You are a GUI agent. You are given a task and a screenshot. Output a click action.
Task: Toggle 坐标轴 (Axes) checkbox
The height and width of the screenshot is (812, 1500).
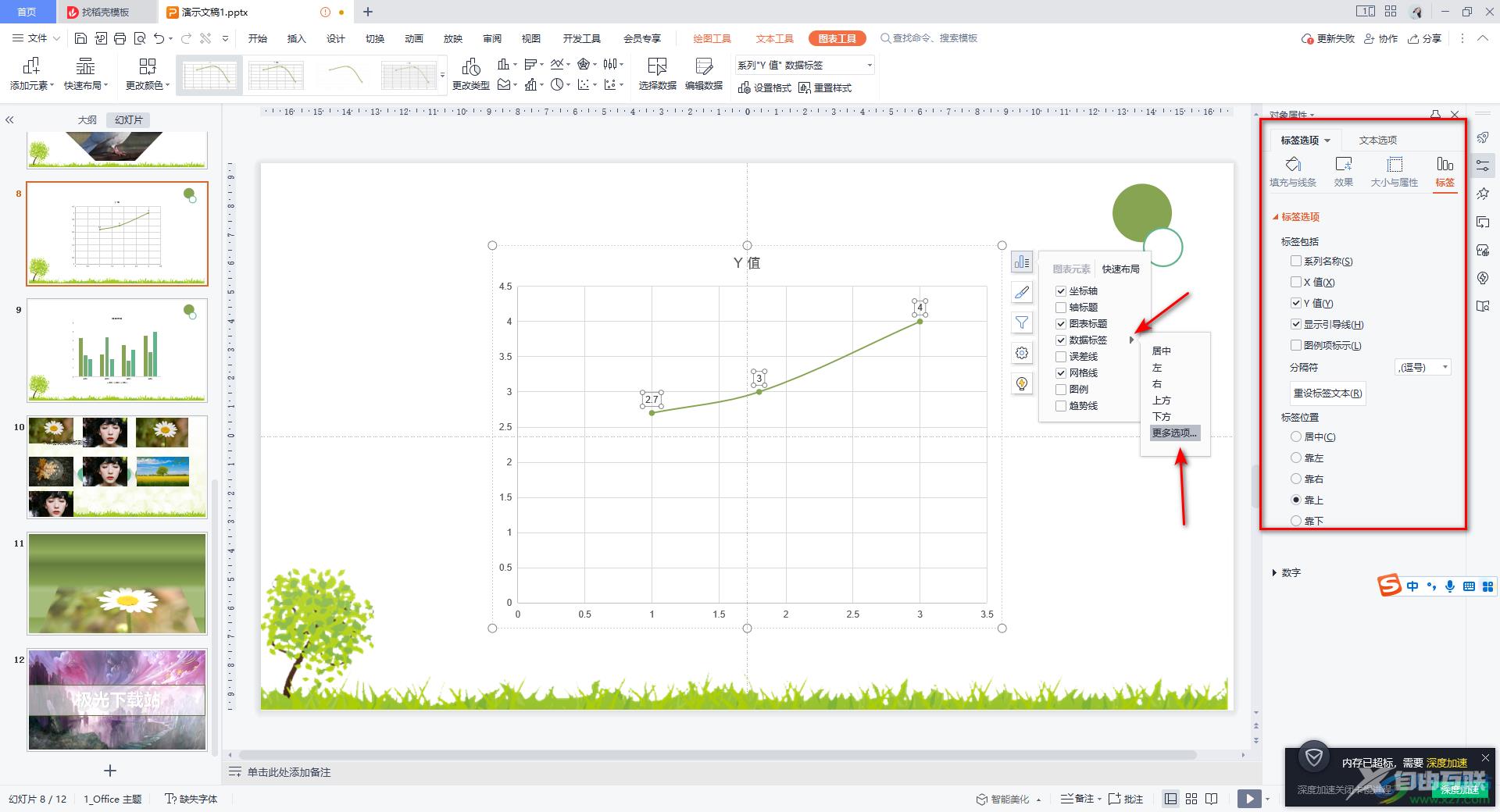[x=1061, y=291]
